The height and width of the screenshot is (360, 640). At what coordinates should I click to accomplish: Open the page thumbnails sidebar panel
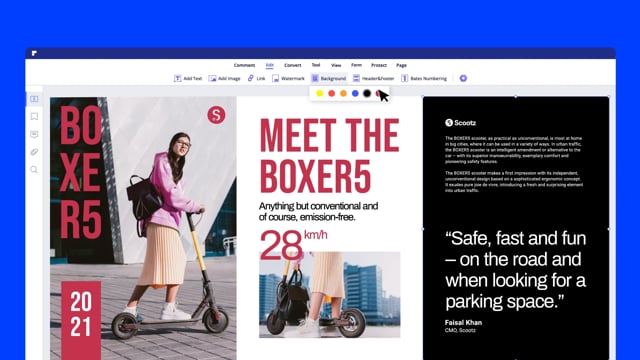point(34,99)
